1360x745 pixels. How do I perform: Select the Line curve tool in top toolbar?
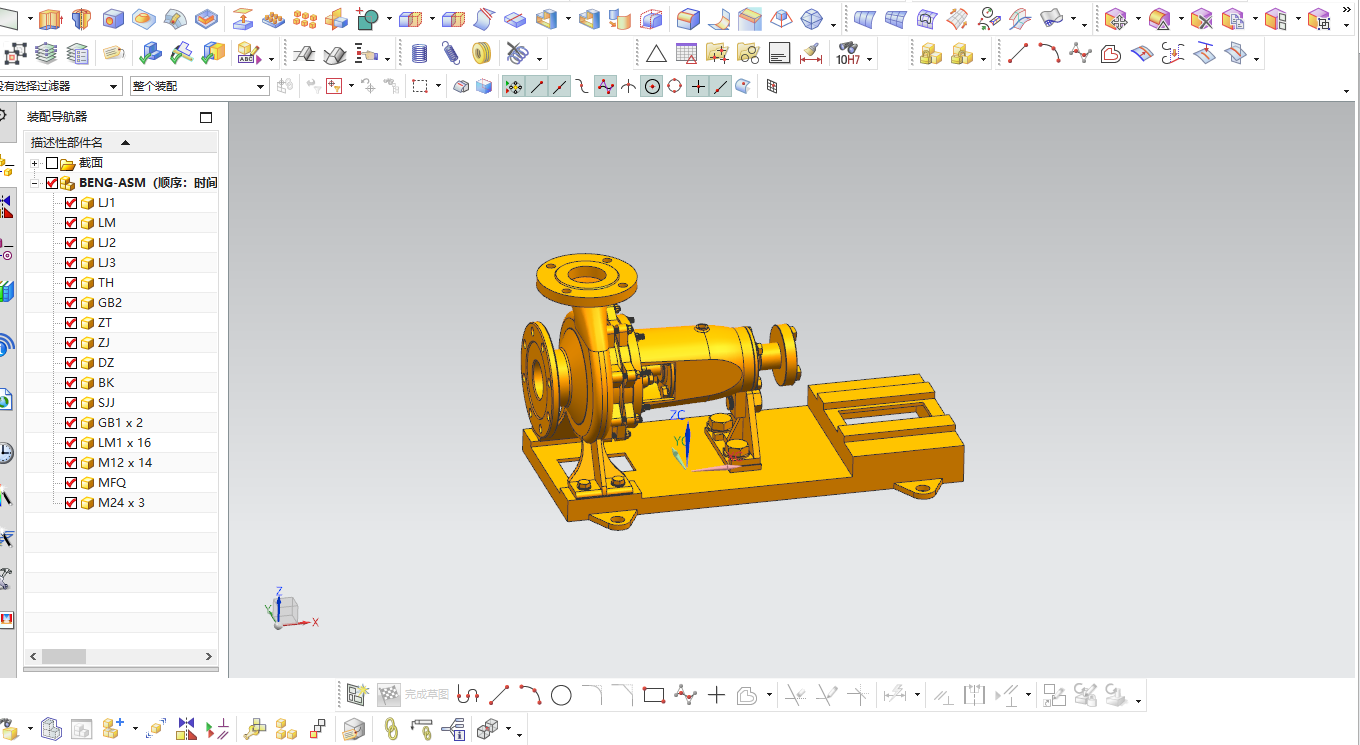click(1017, 54)
